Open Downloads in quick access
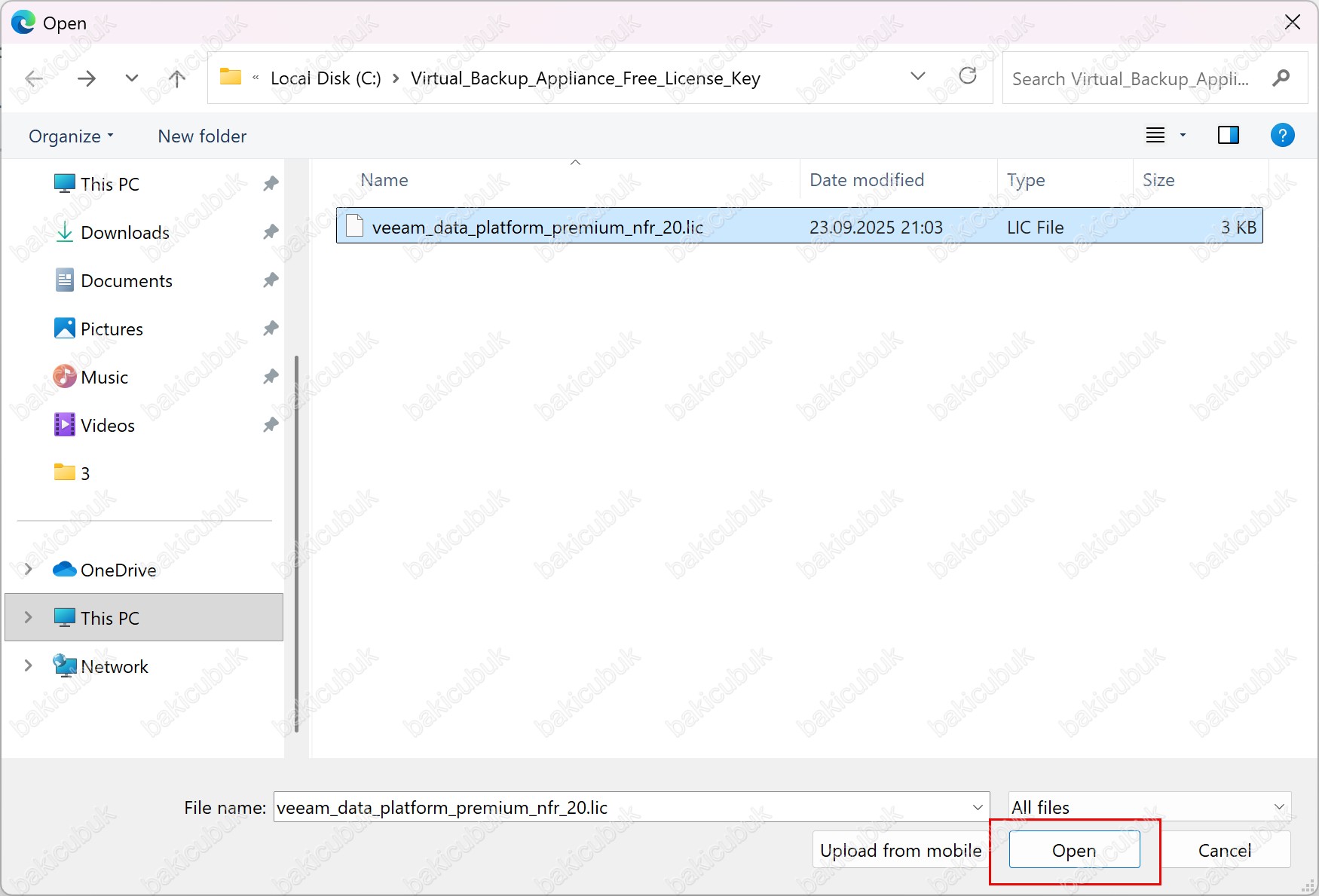Viewport: 1319px width, 896px height. point(112,232)
